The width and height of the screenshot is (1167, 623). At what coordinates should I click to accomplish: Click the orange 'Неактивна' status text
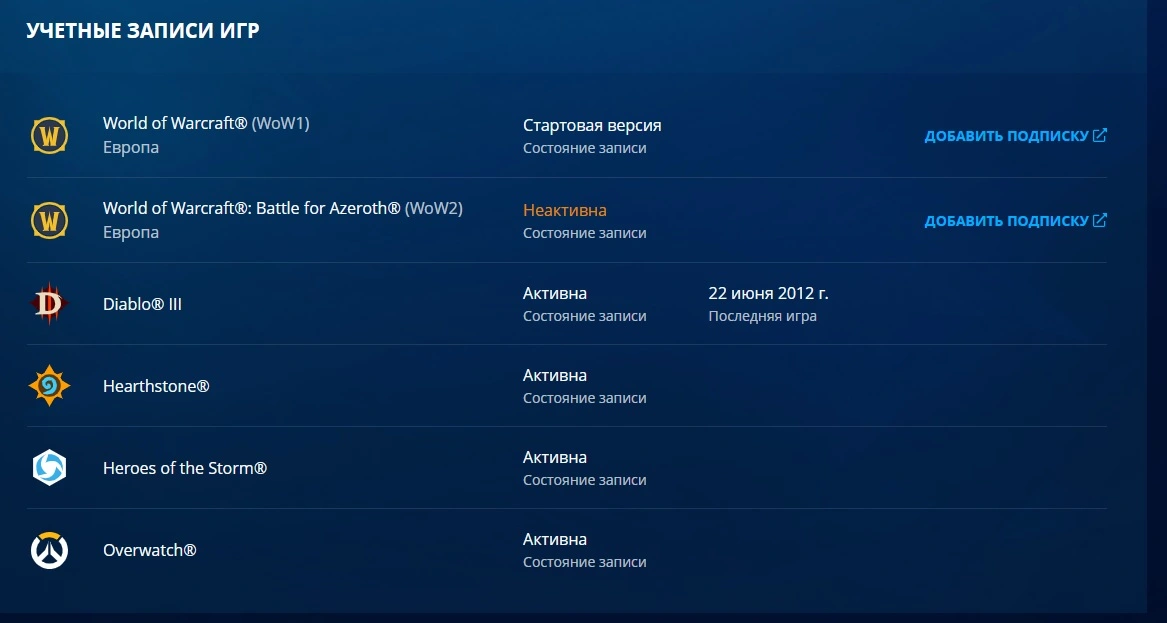click(x=564, y=211)
